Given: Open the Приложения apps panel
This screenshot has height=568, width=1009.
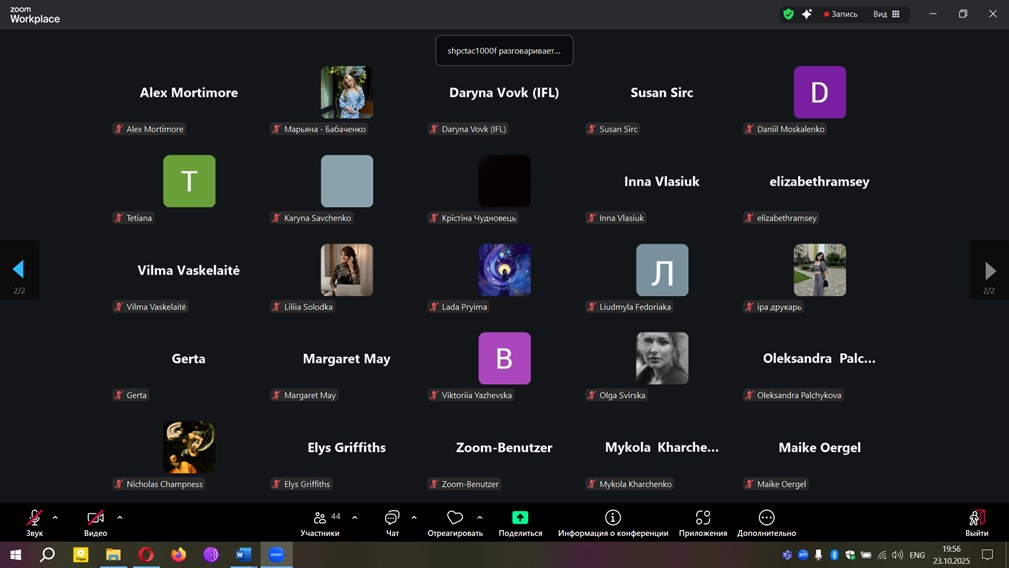Looking at the screenshot, I should [x=703, y=522].
